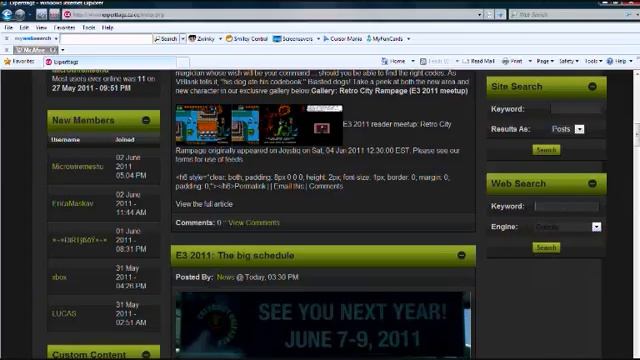Open Smiley Central from the toolbar
Image resolution: width=640 pixels, height=360 pixels.
pyautogui.click(x=247, y=39)
